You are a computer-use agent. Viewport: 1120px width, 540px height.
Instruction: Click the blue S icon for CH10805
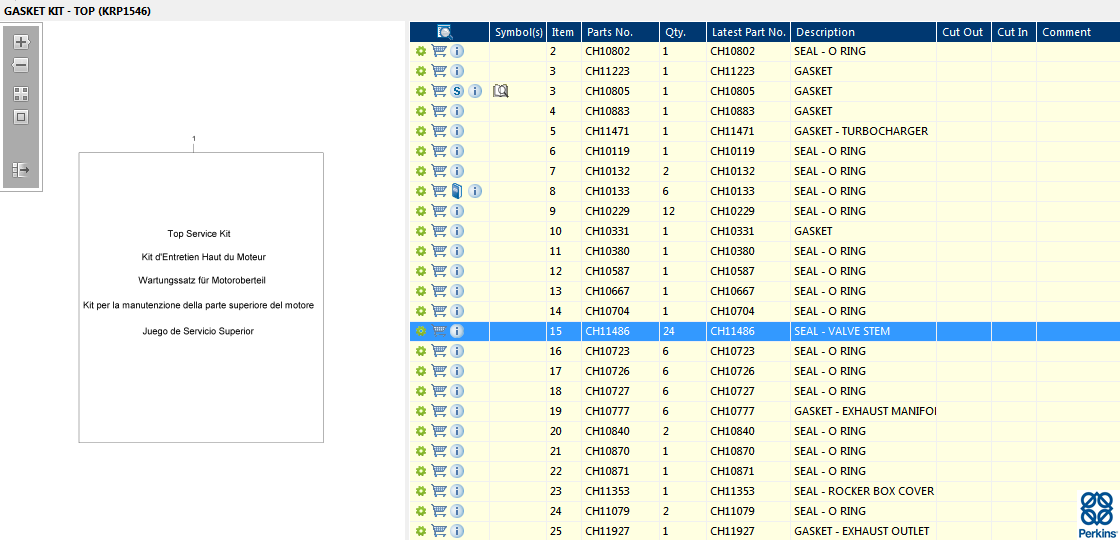pyautogui.click(x=457, y=91)
